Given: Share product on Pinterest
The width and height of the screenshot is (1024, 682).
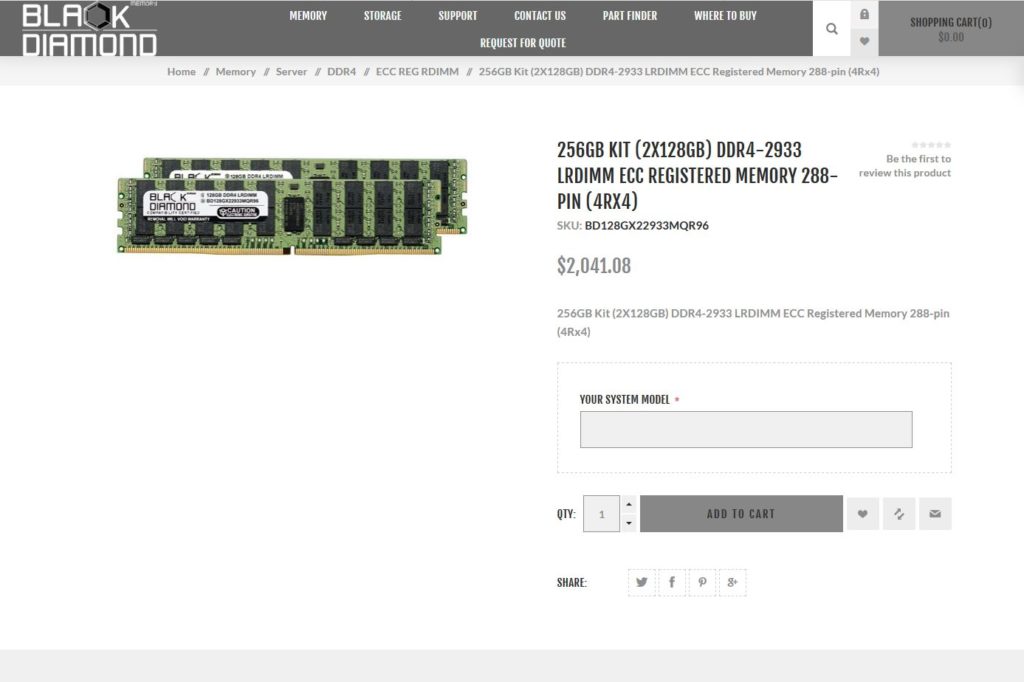Looking at the screenshot, I should pos(702,582).
